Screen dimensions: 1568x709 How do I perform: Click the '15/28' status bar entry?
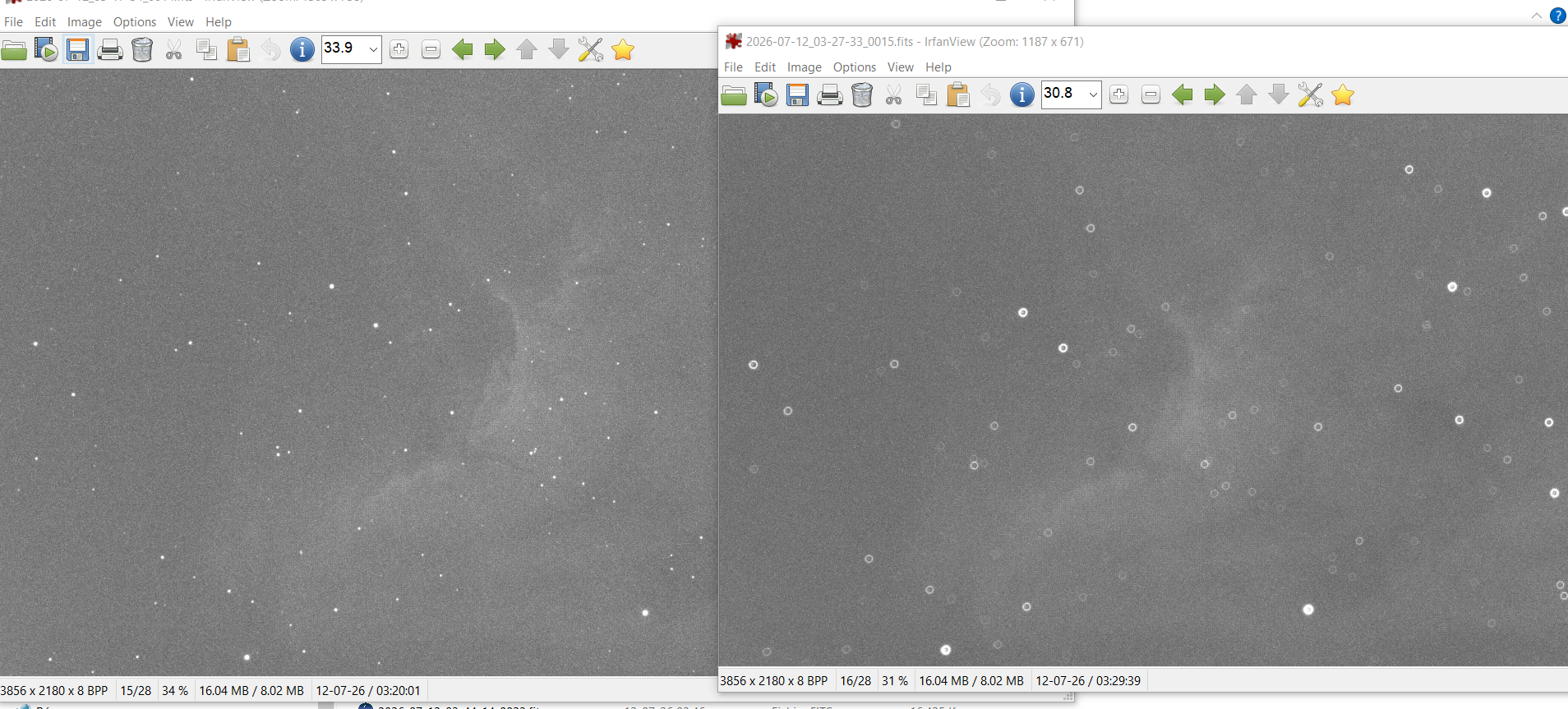tap(136, 691)
